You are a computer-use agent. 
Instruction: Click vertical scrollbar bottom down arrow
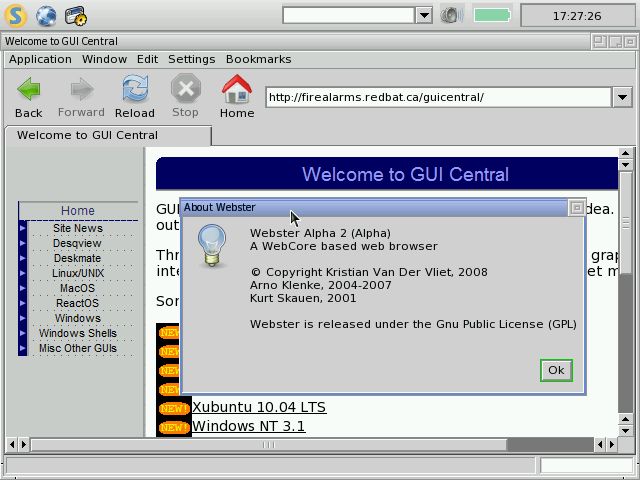point(625,431)
